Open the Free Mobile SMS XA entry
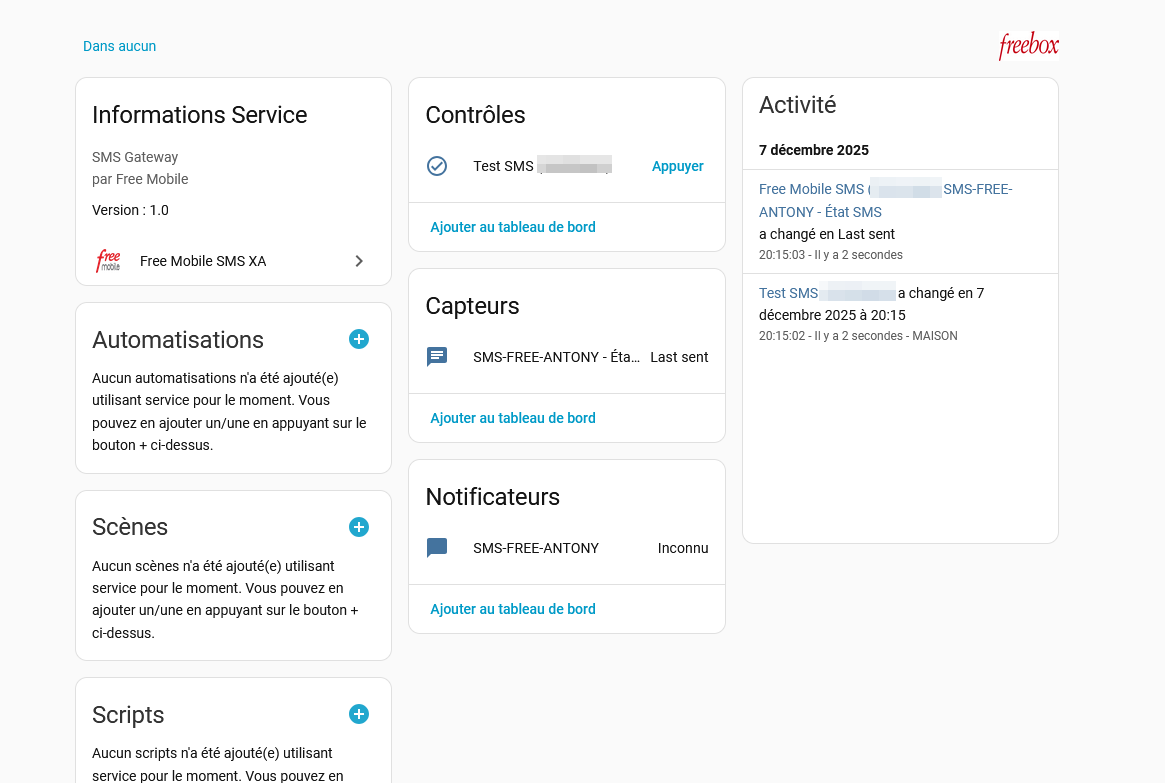The image size is (1165, 783). [x=203, y=261]
